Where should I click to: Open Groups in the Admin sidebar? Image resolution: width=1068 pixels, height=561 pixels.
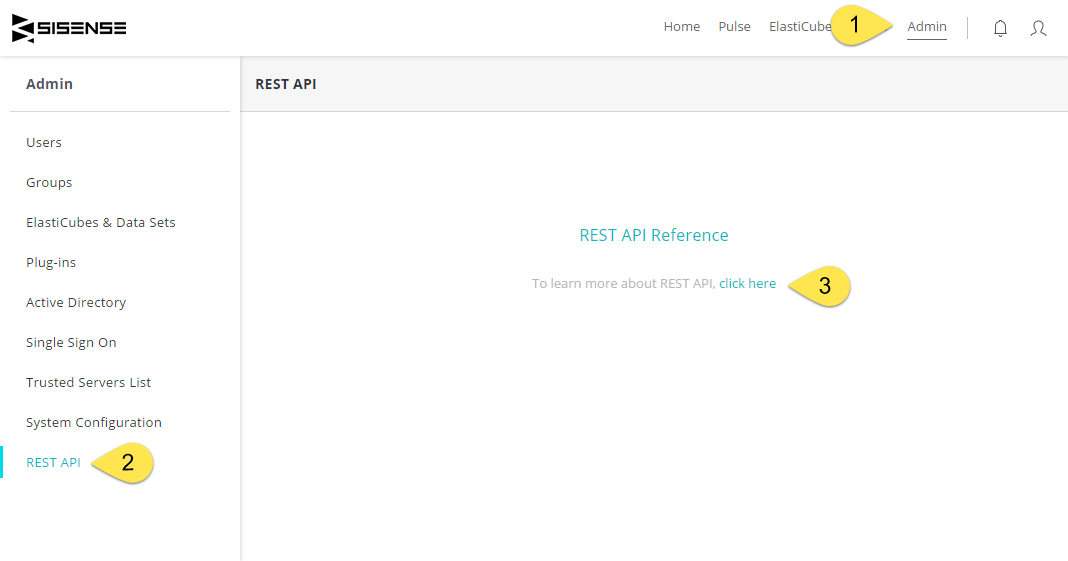pos(49,182)
